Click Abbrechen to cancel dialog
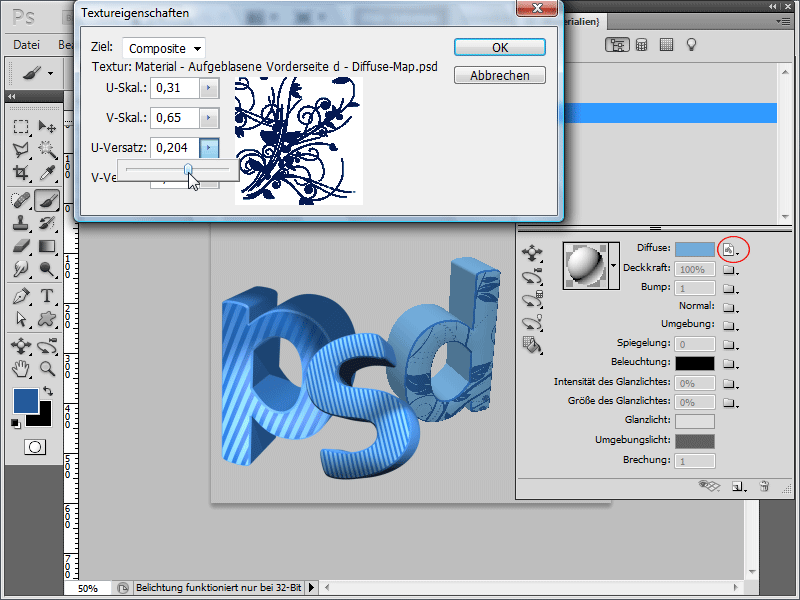Screen dimensions: 800x600 coord(500,76)
